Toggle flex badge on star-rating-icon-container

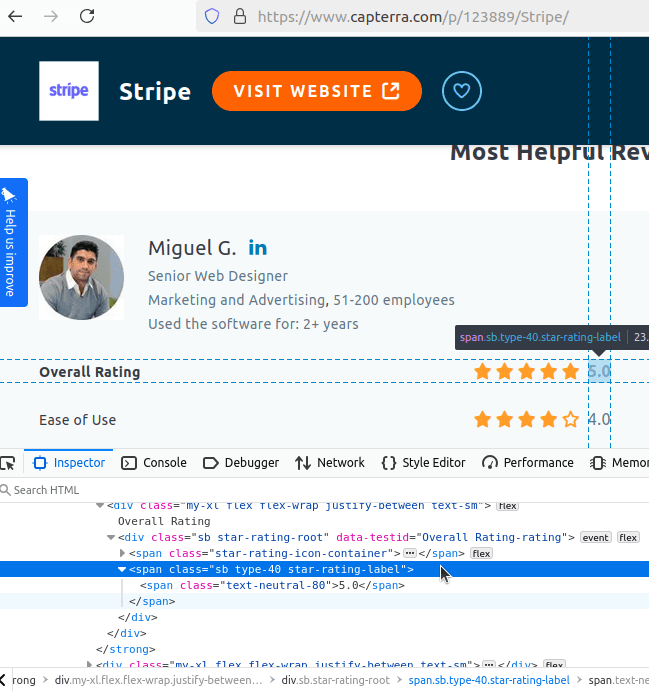(481, 554)
